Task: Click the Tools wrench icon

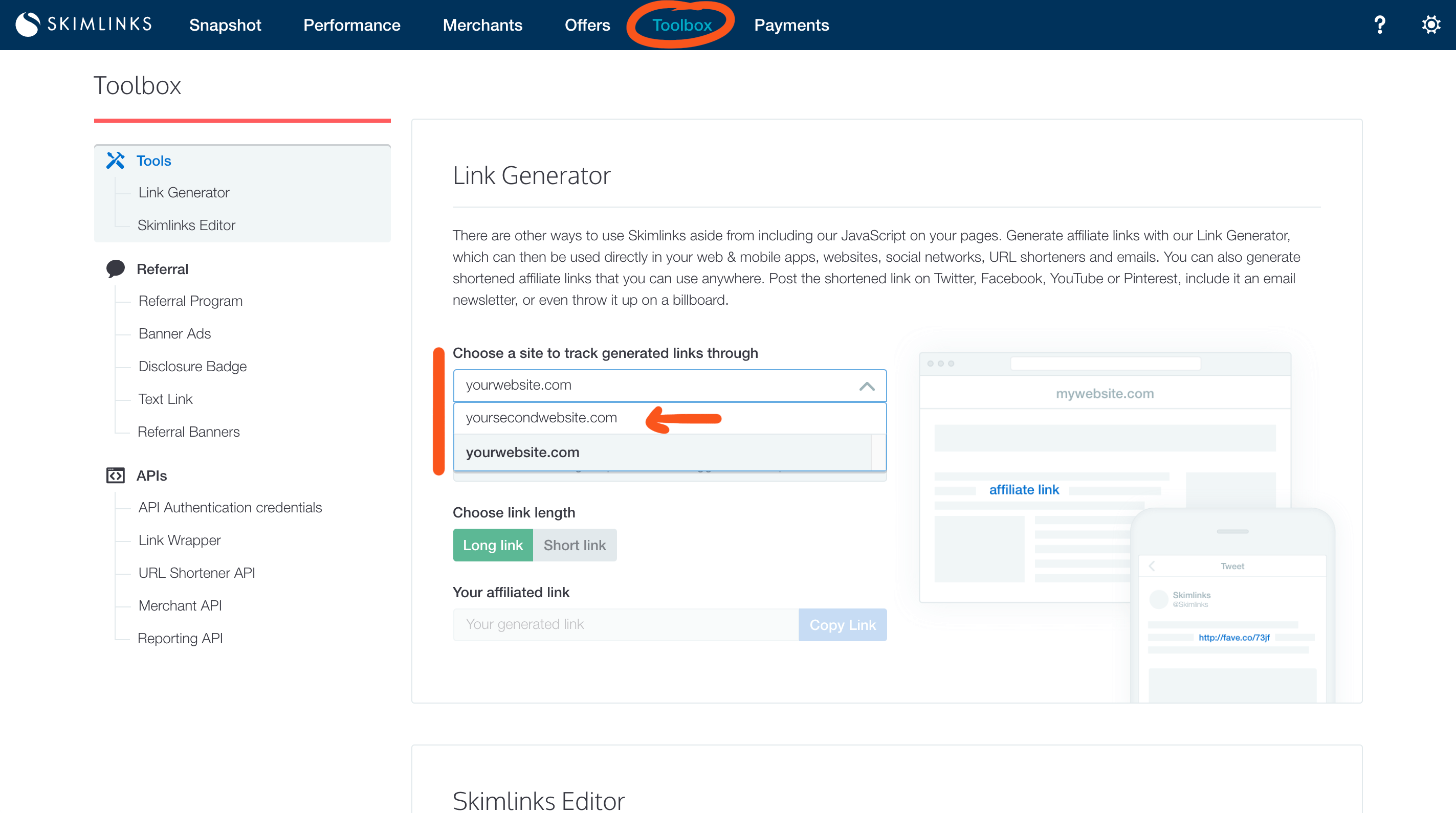Action: pyautogui.click(x=115, y=161)
